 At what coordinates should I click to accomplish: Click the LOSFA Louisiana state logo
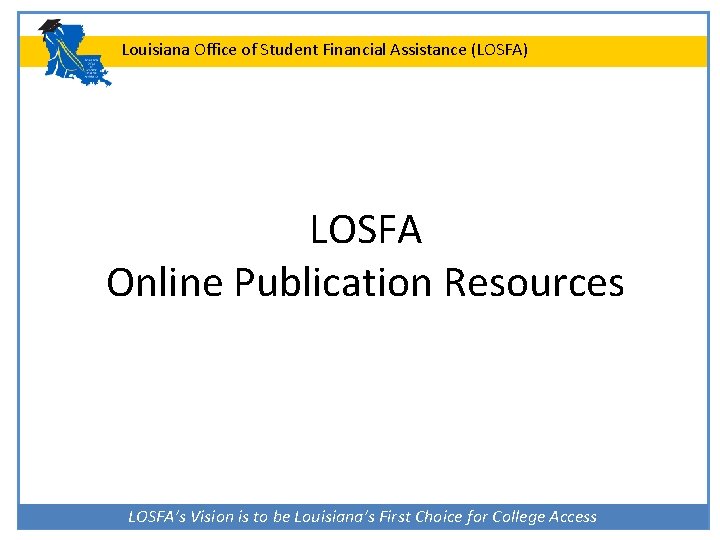(x=75, y=53)
